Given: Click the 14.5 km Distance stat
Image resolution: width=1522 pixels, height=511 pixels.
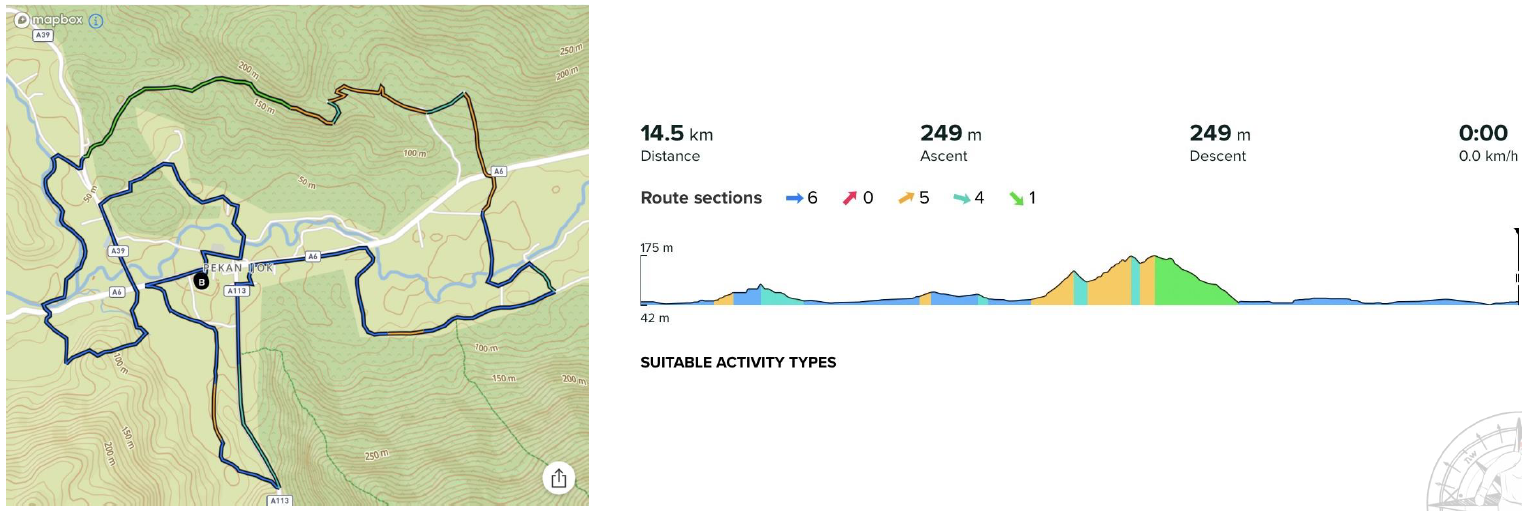Looking at the screenshot, I should 676,134.
